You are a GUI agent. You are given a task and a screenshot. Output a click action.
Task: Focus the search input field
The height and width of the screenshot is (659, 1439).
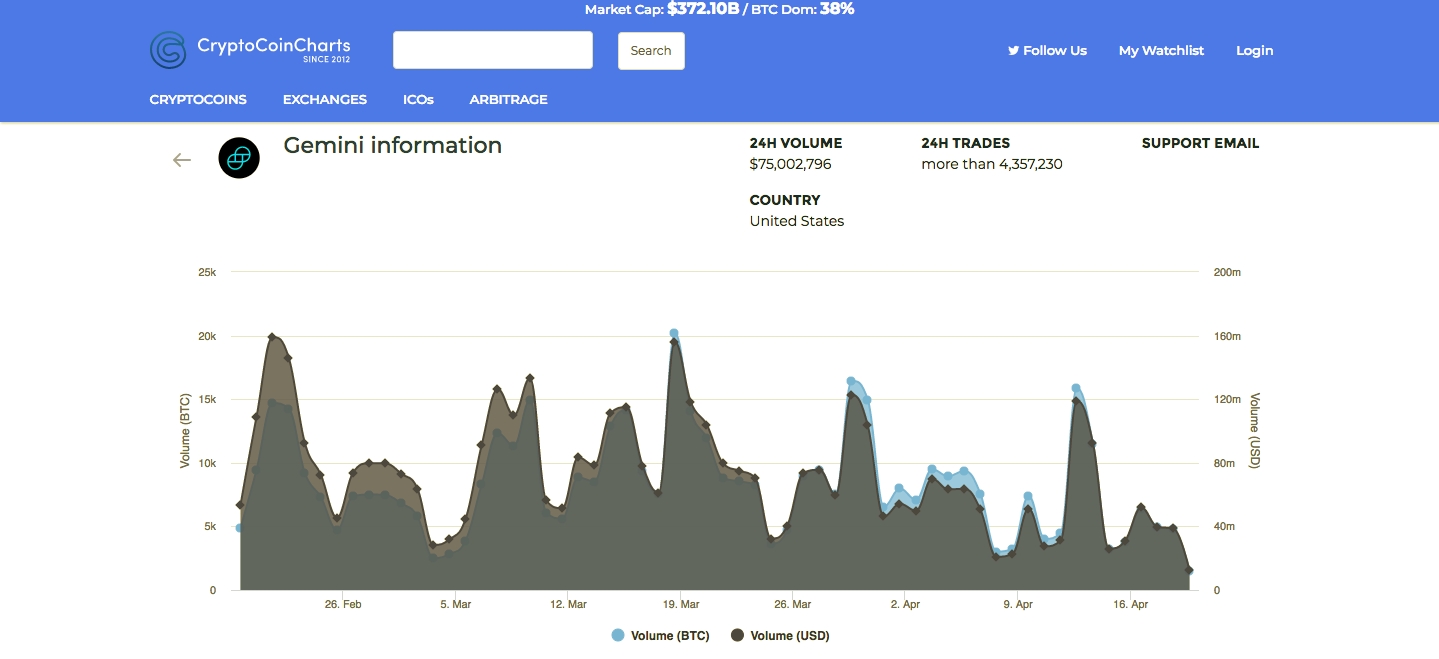point(493,50)
